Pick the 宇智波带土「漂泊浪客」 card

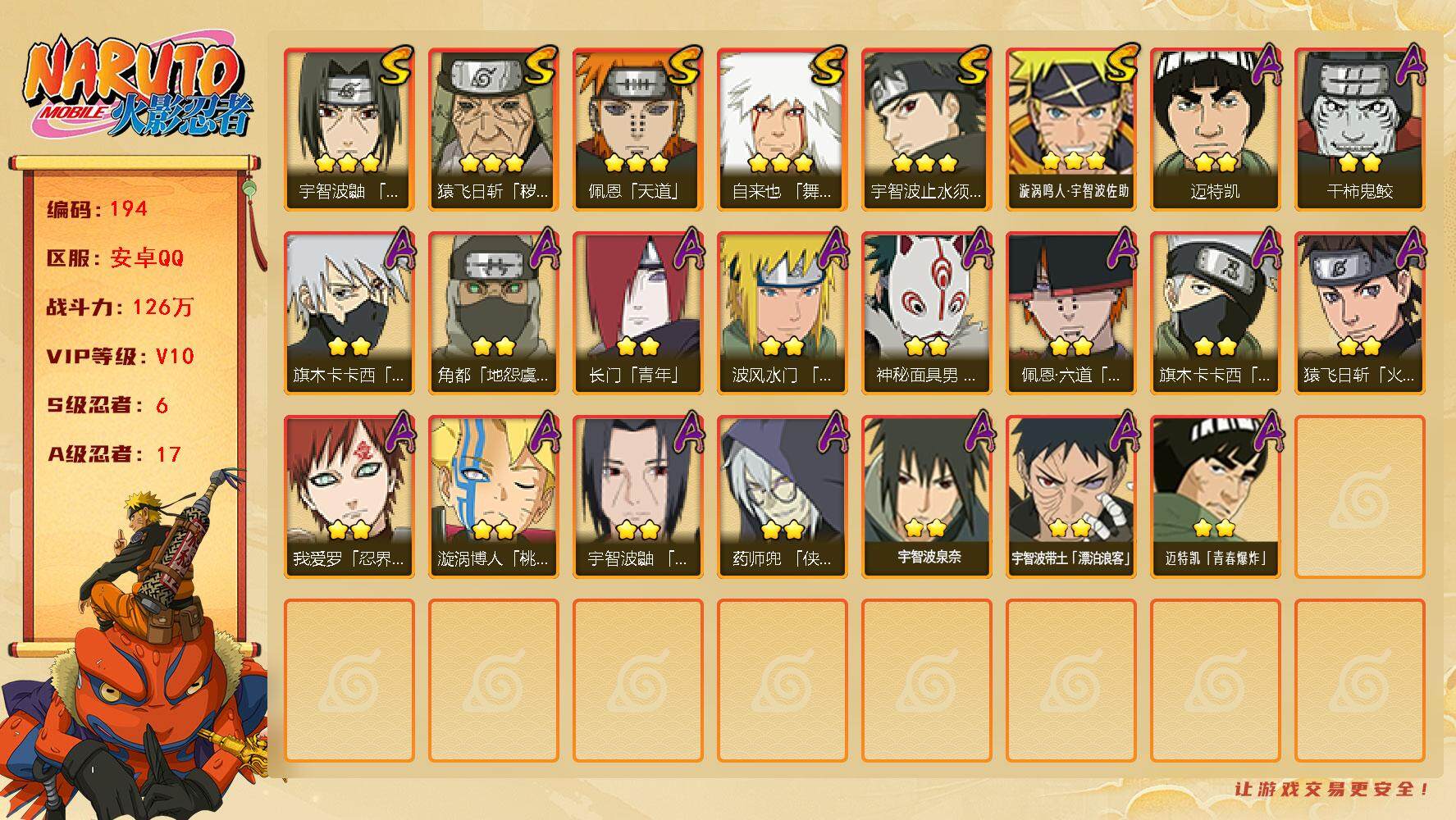coord(1070,496)
